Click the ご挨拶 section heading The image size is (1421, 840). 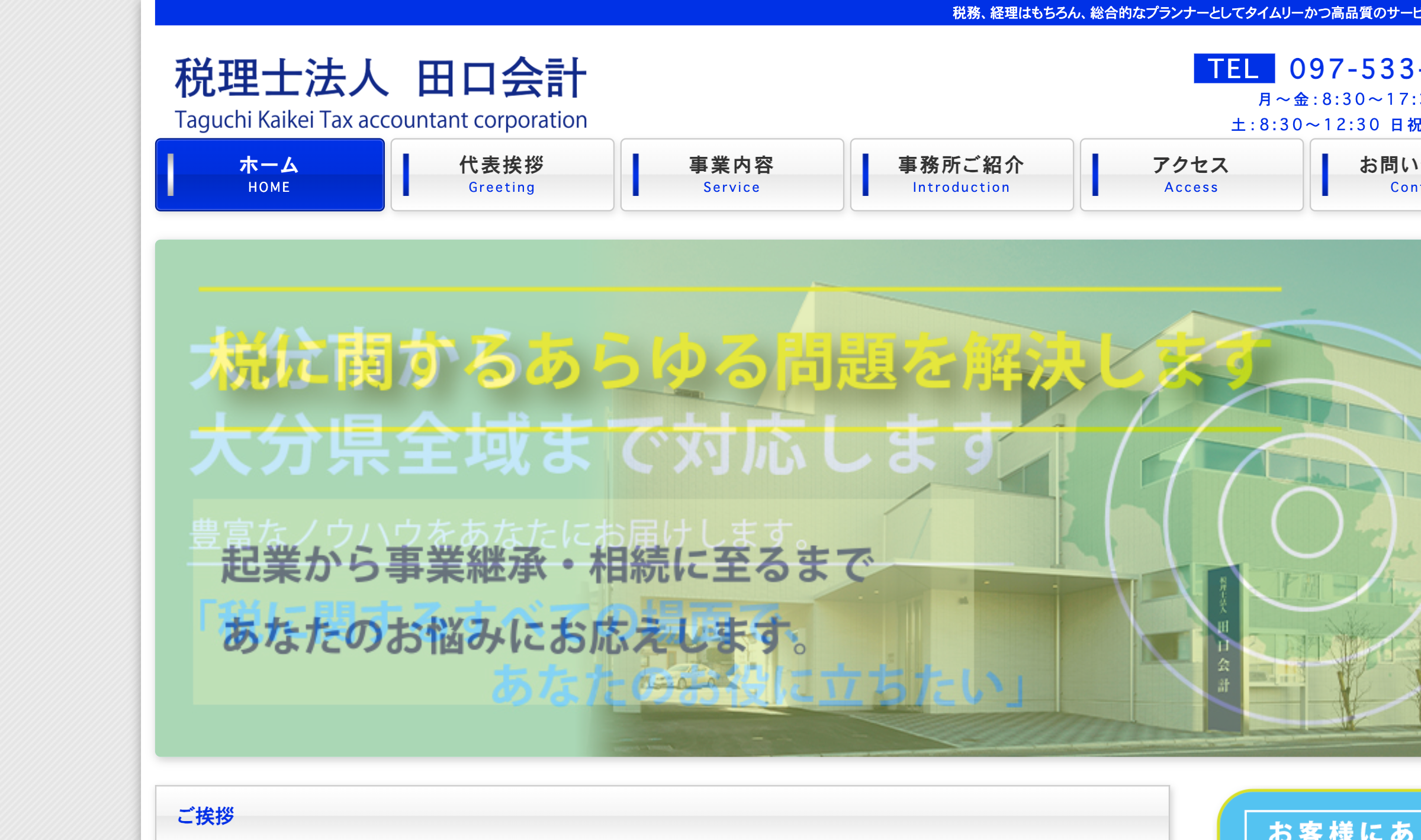point(205,816)
